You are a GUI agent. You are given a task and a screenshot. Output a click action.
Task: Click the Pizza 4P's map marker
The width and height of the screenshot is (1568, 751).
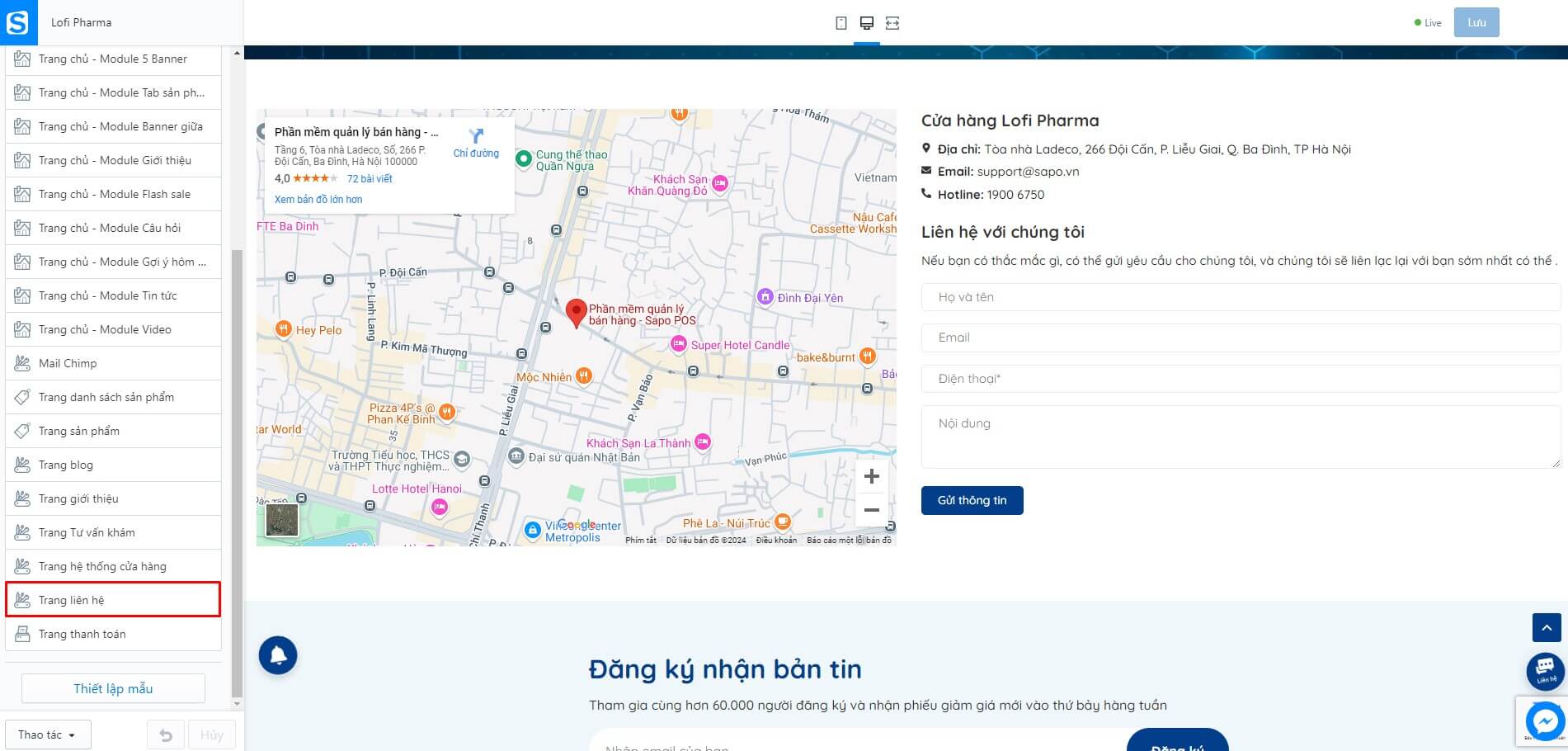coord(447,412)
